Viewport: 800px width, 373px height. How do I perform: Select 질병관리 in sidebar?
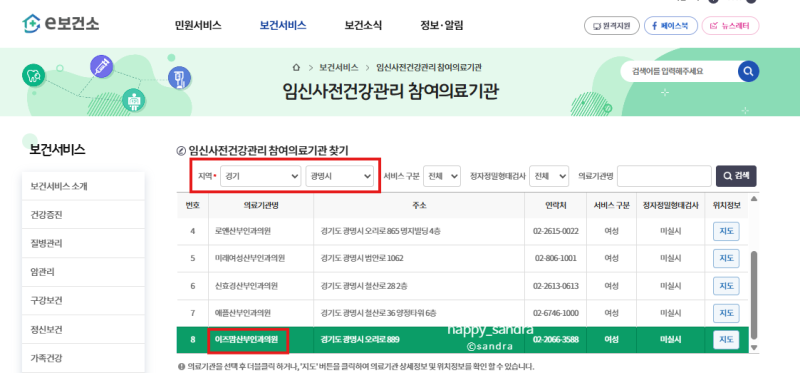pos(84,243)
